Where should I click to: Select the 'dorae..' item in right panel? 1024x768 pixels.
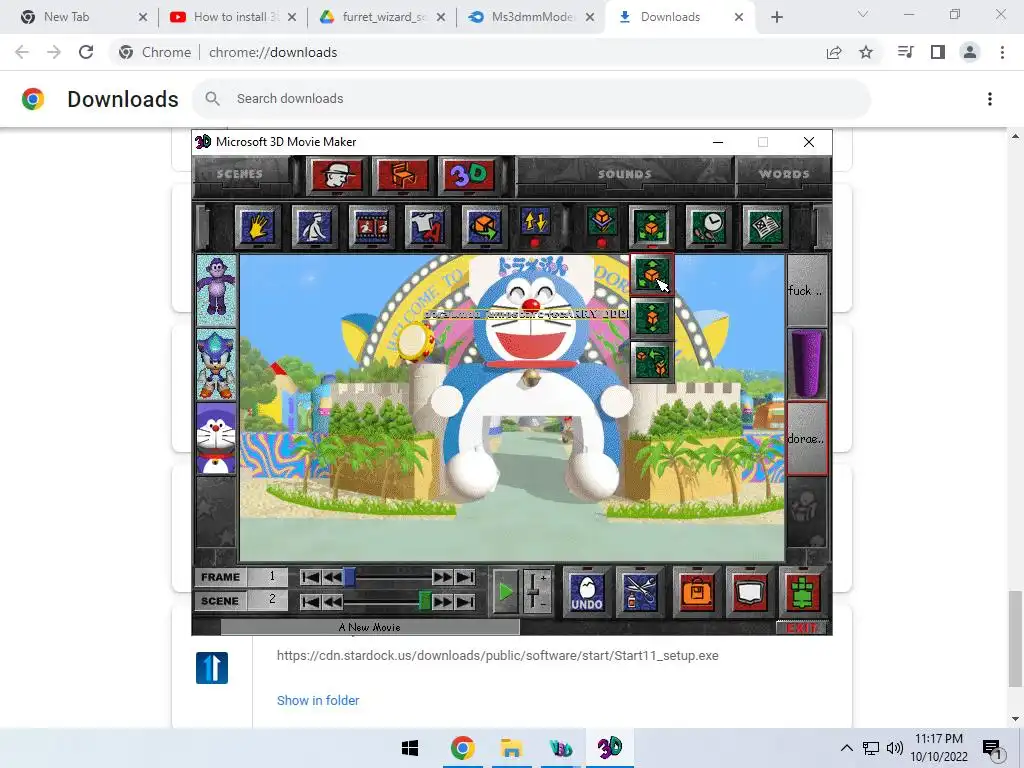[x=807, y=438]
